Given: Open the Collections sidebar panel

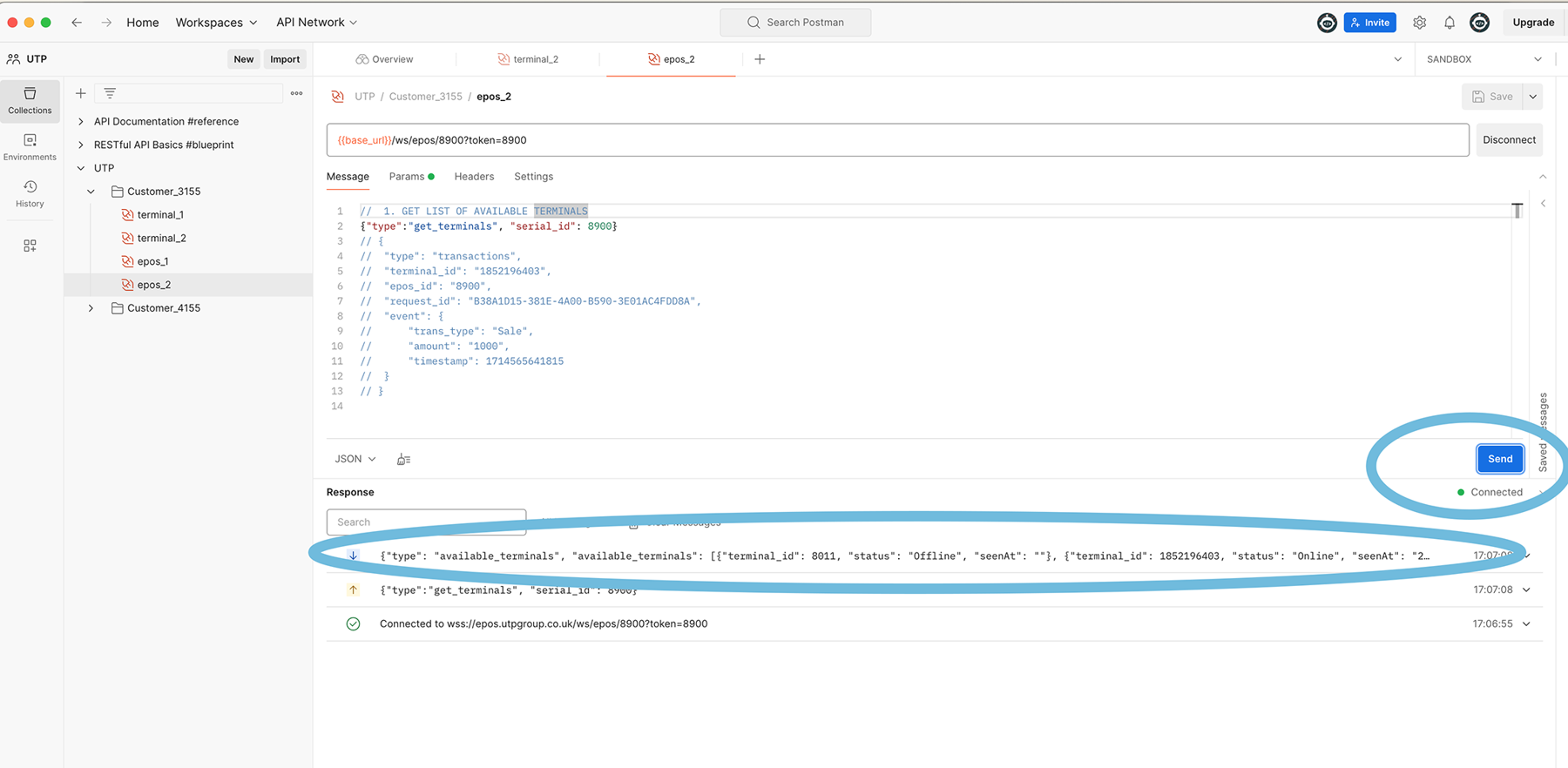Looking at the screenshot, I should click(30, 99).
